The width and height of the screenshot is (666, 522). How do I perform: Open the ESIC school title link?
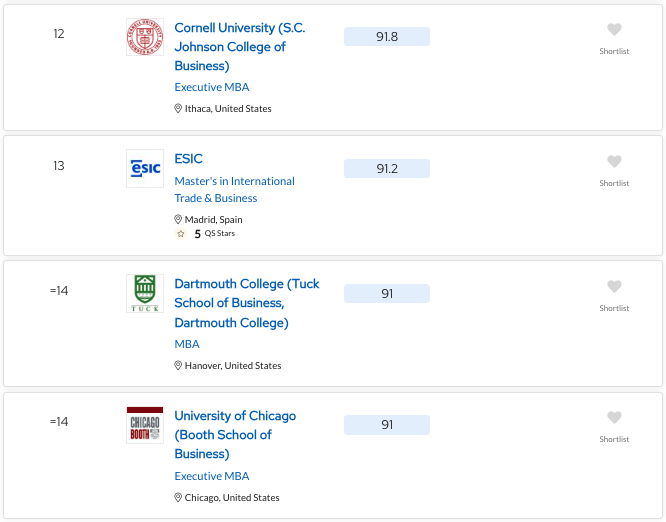point(188,159)
